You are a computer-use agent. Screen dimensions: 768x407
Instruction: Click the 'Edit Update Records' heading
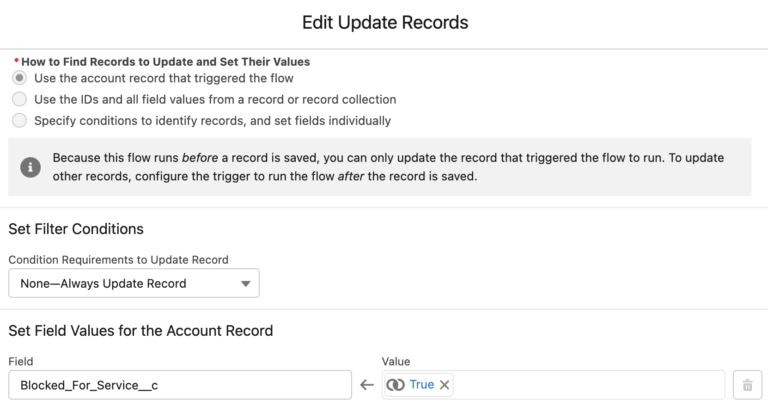[x=385, y=23]
